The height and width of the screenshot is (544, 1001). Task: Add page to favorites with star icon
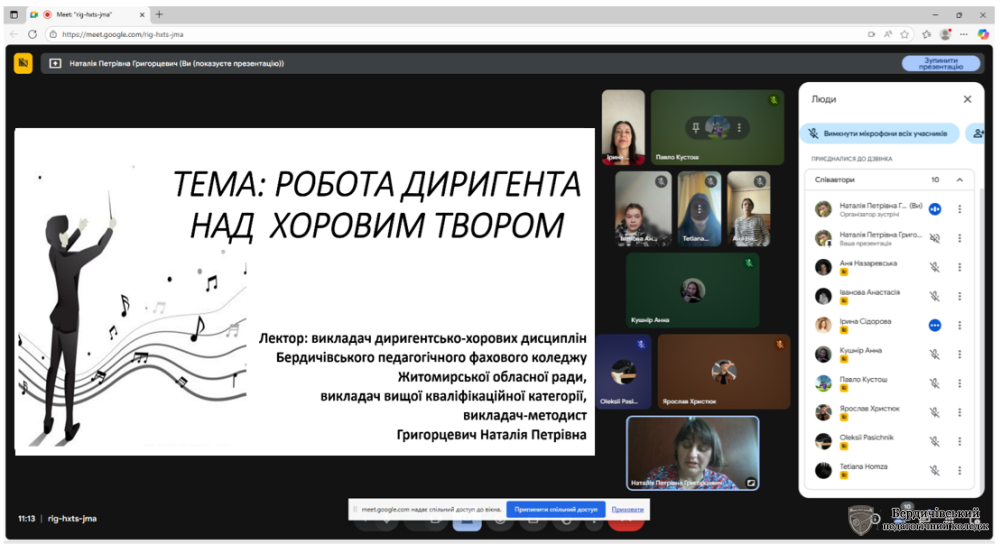(x=904, y=34)
